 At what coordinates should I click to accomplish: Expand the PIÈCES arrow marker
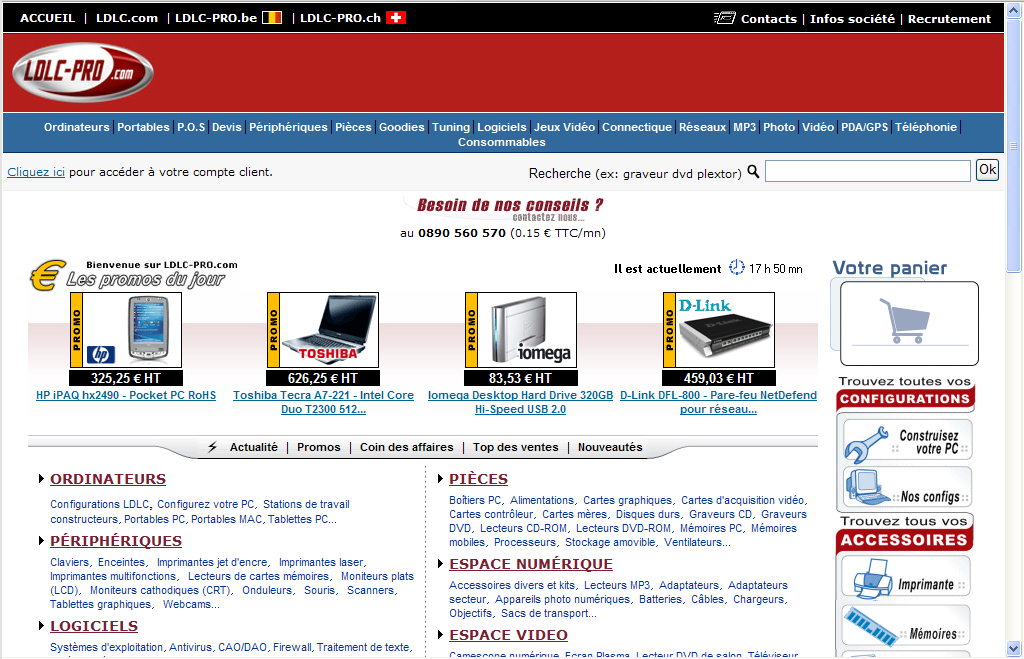(440, 479)
